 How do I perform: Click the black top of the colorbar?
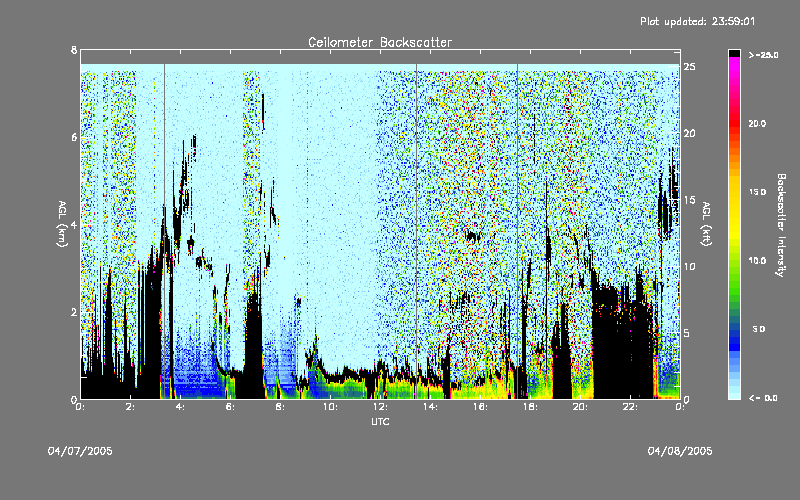tap(735, 53)
